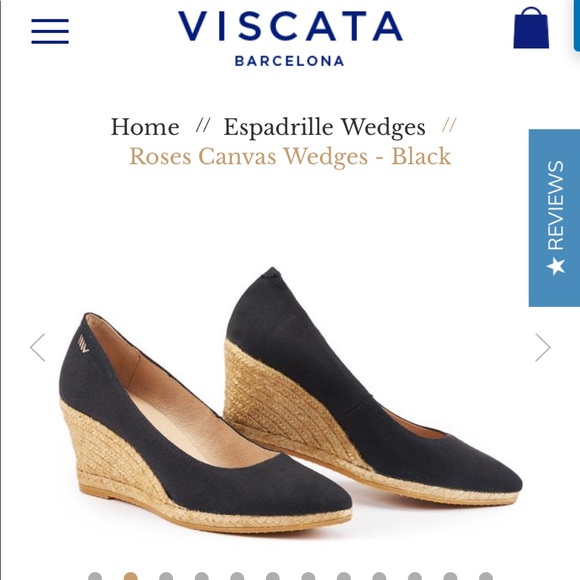Viewport: 580px width, 580px height.
Task: Select the first carousel dot indicator
Action: tap(95, 576)
